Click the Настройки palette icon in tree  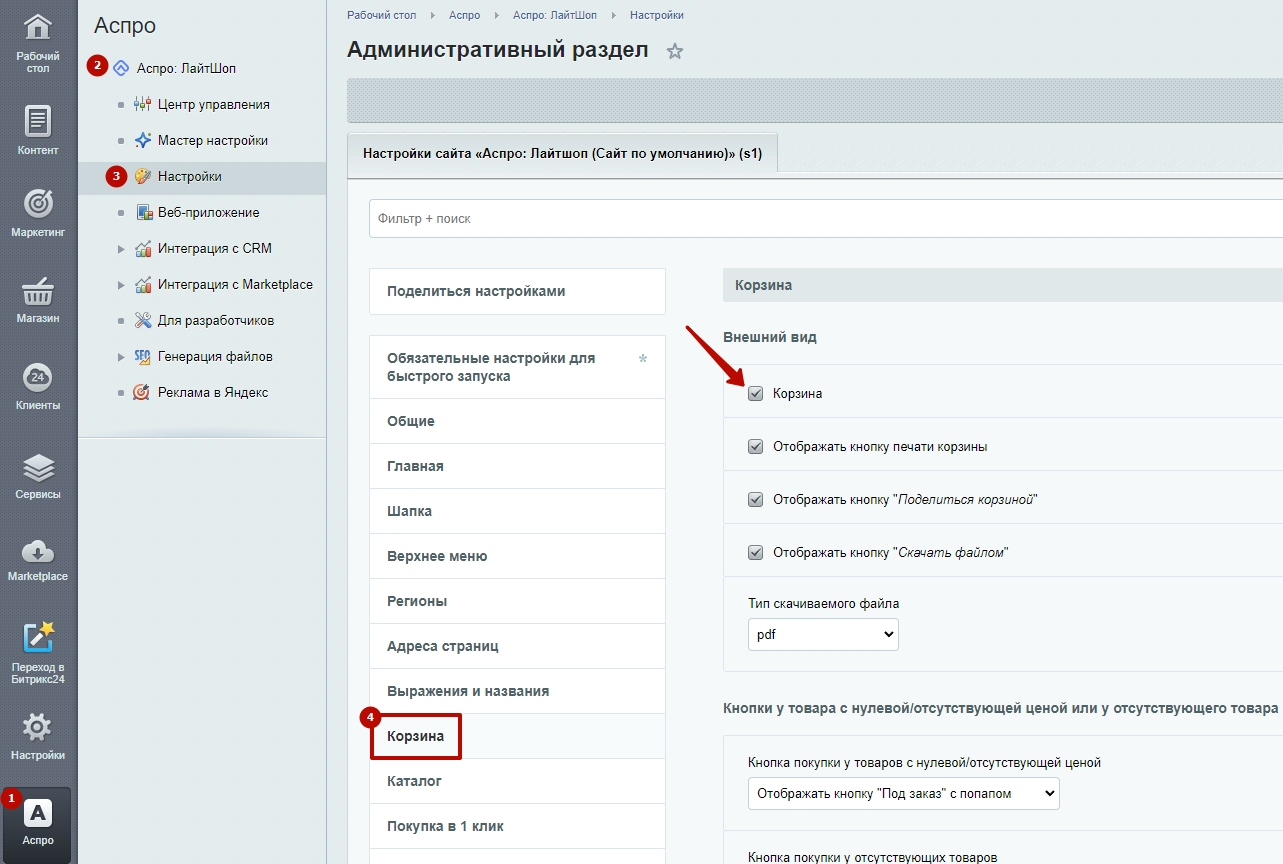point(142,176)
